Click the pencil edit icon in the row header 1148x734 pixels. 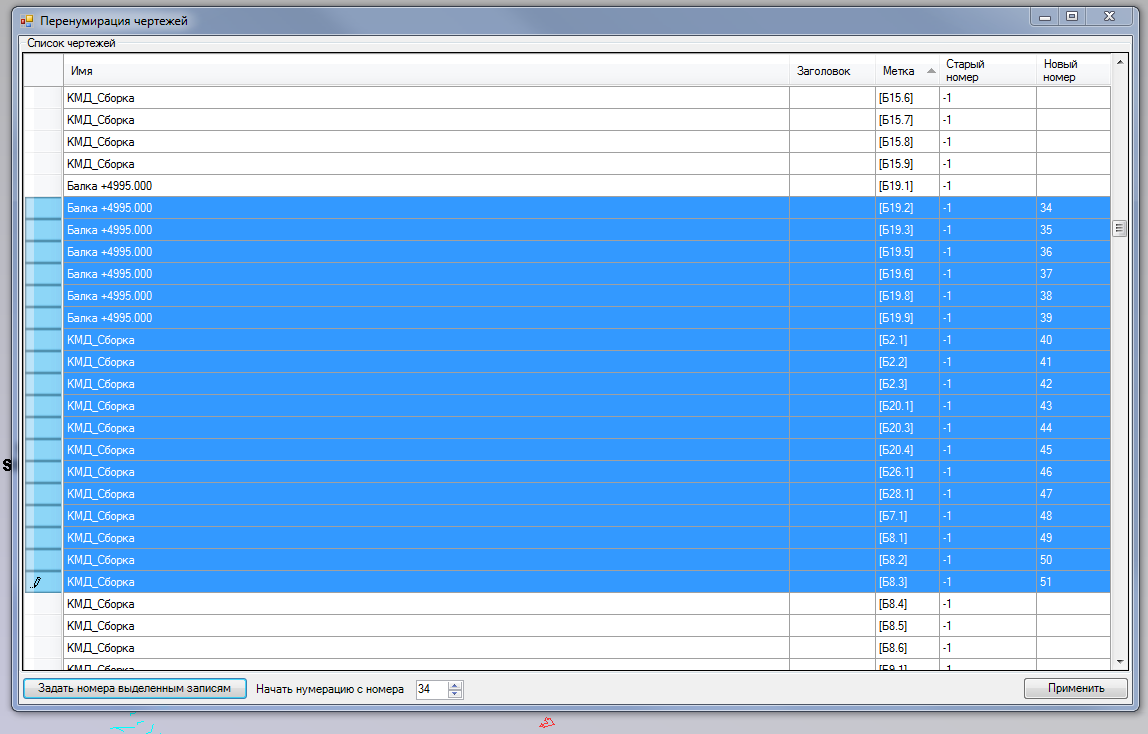37,582
